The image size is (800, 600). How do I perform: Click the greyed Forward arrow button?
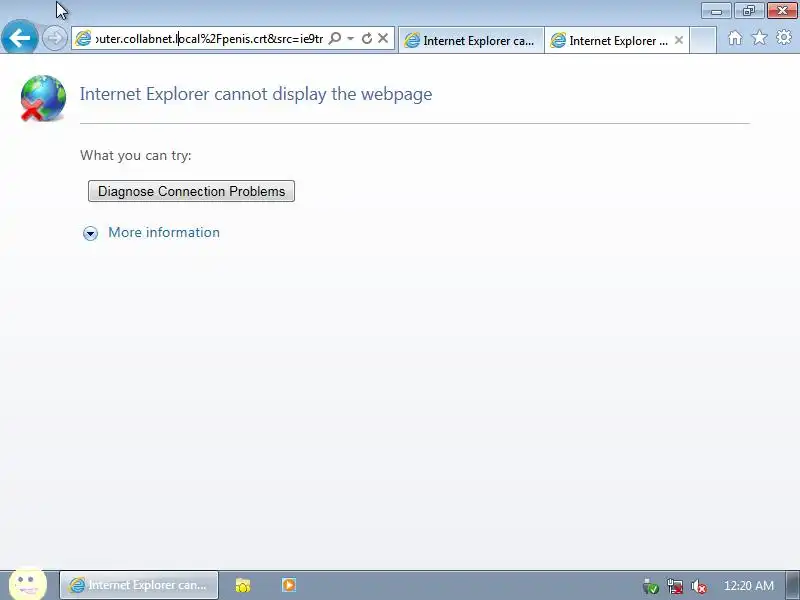click(54, 38)
